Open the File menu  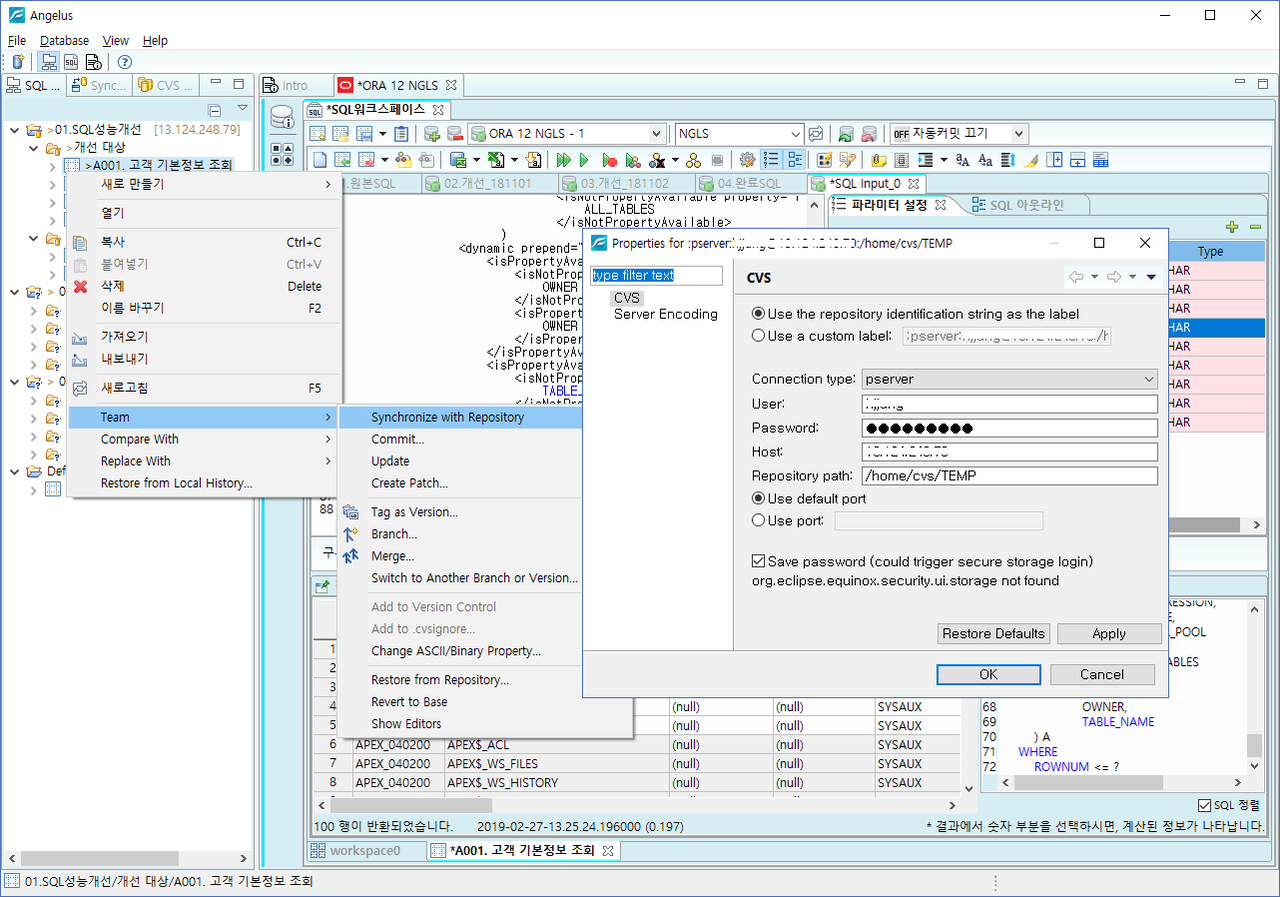[x=17, y=41]
